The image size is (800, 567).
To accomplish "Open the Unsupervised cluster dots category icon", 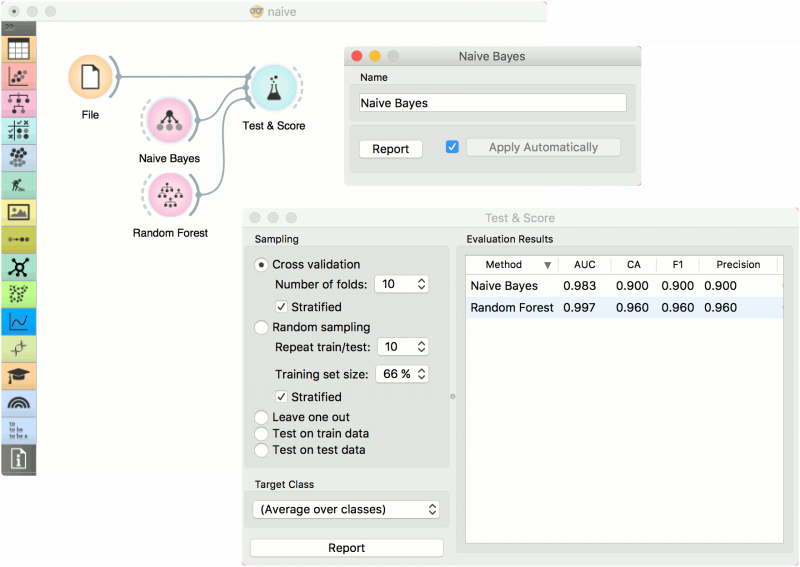I will click(x=18, y=158).
